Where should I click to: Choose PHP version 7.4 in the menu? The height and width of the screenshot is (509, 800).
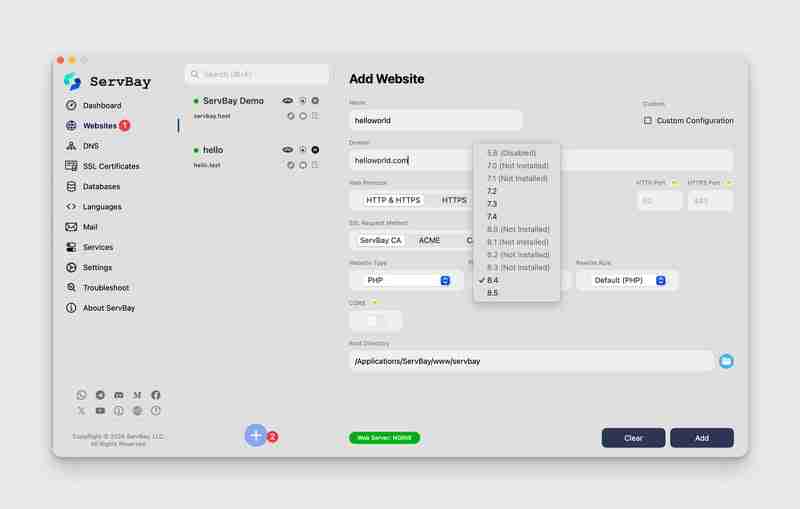point(492,216)
